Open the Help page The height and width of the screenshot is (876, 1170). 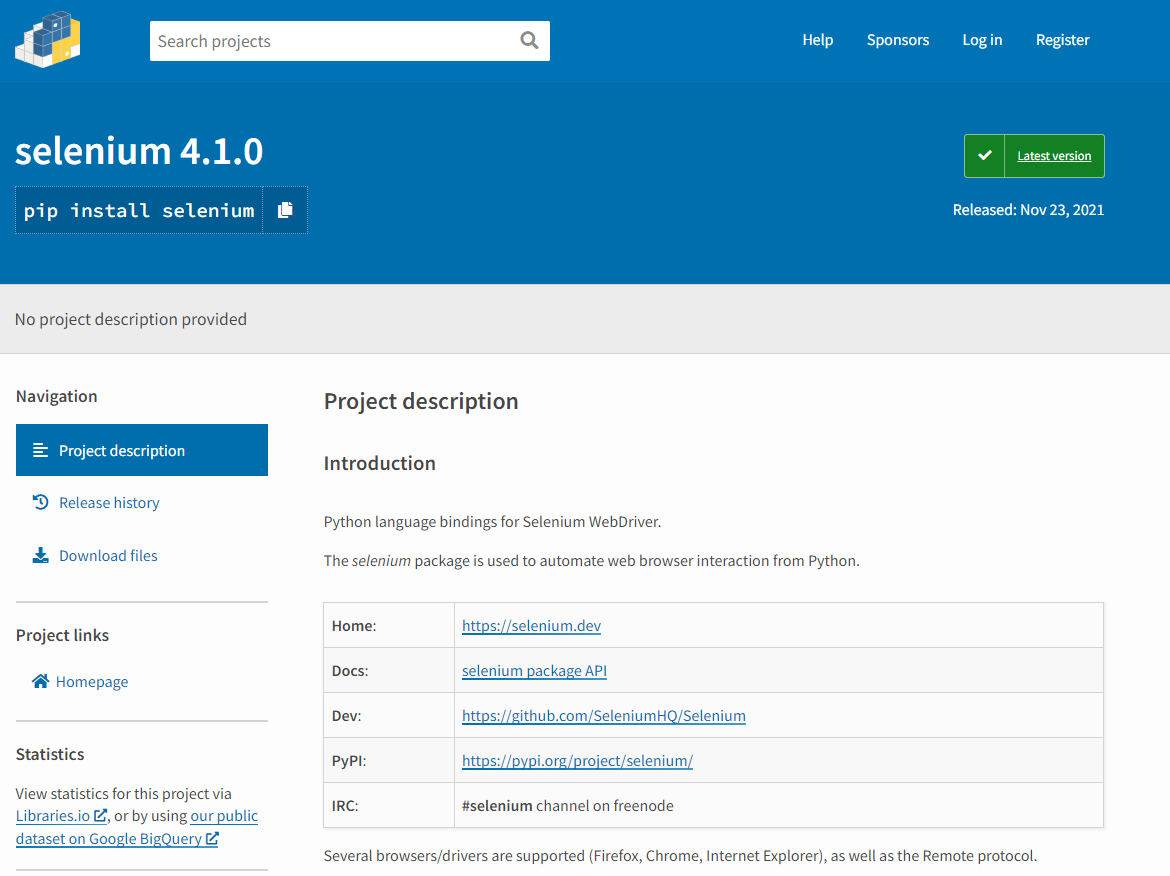(x=817, y=40)
